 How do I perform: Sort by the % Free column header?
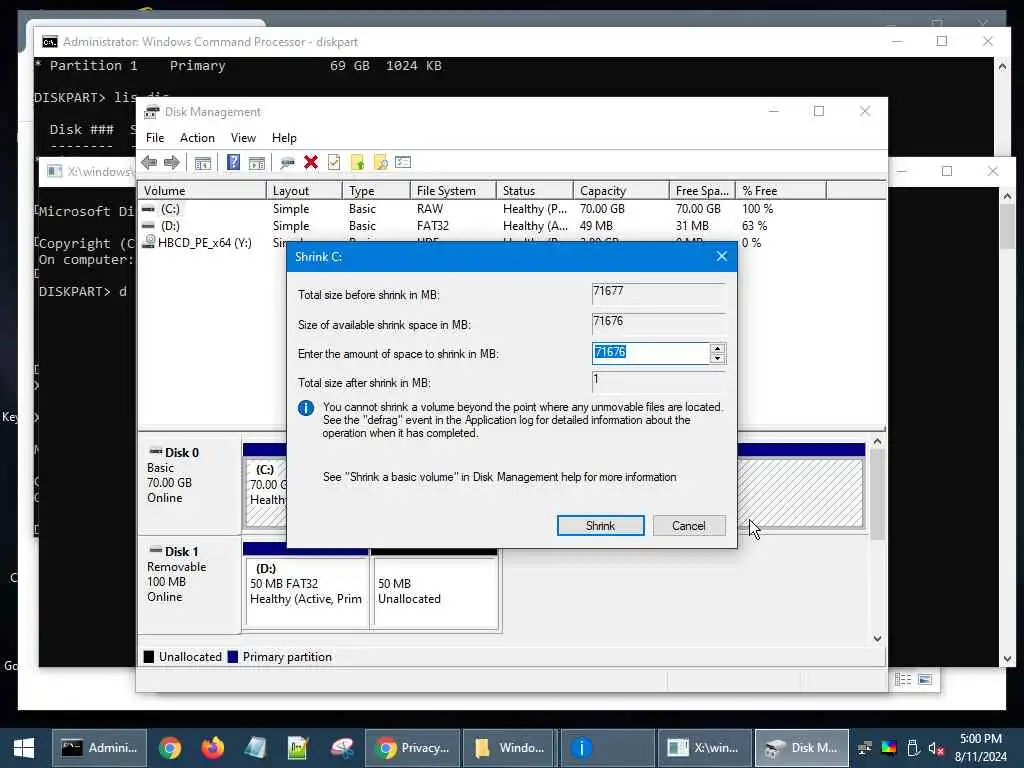781,191
